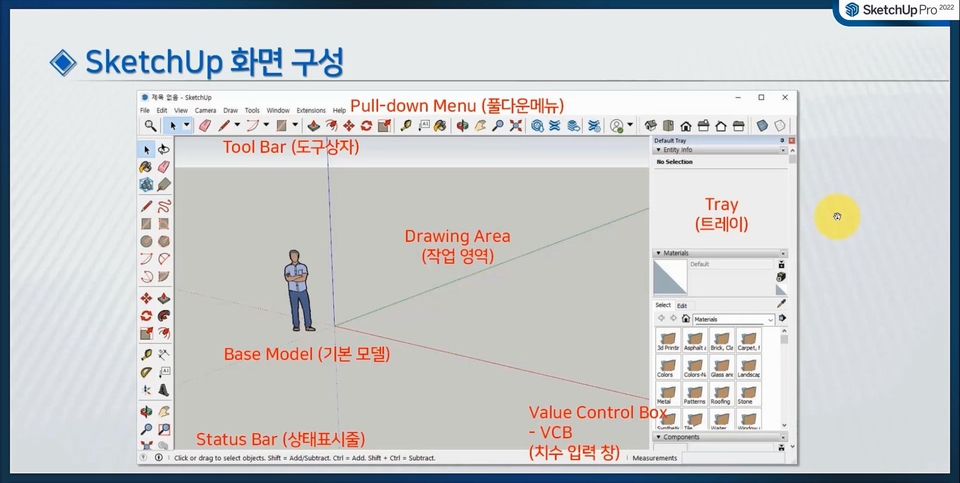This screenshot has height=483, width=960.
Task: Open the Edit menu
Action: (162, 111)
